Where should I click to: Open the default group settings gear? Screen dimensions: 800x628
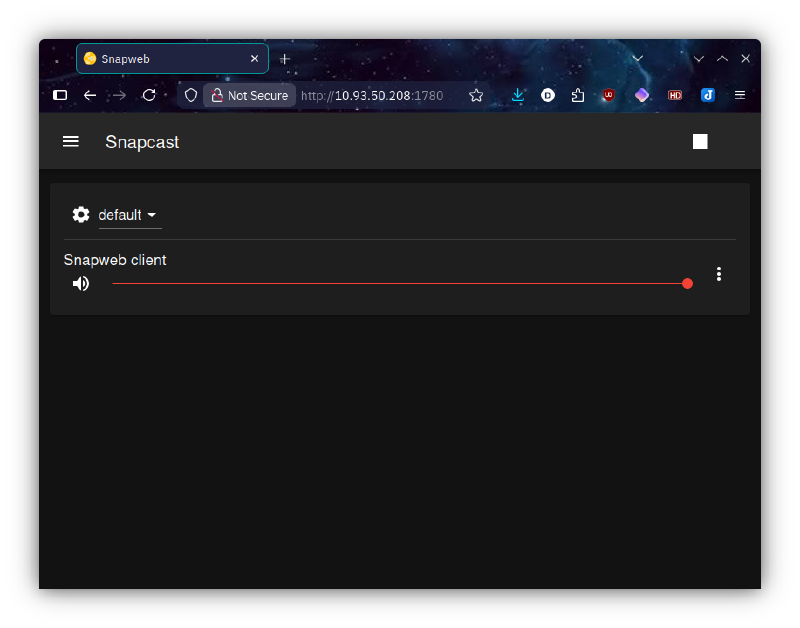click(x=81, y=215)
